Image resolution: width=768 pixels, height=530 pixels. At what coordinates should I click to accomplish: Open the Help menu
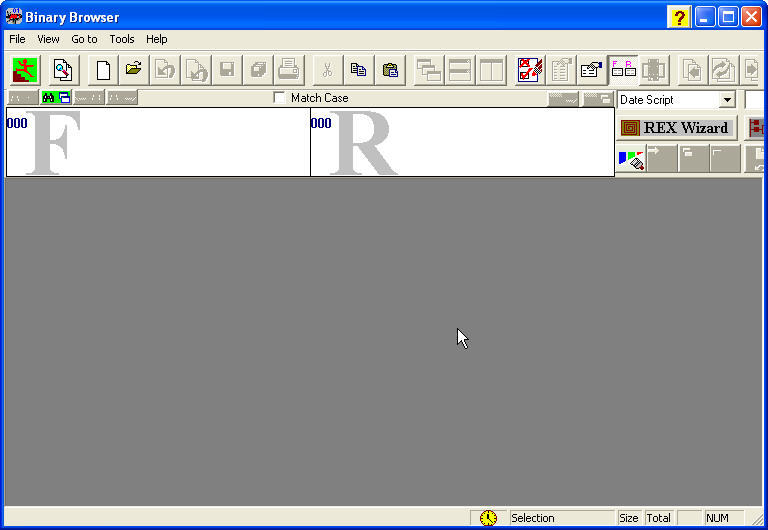coord(157,39)
